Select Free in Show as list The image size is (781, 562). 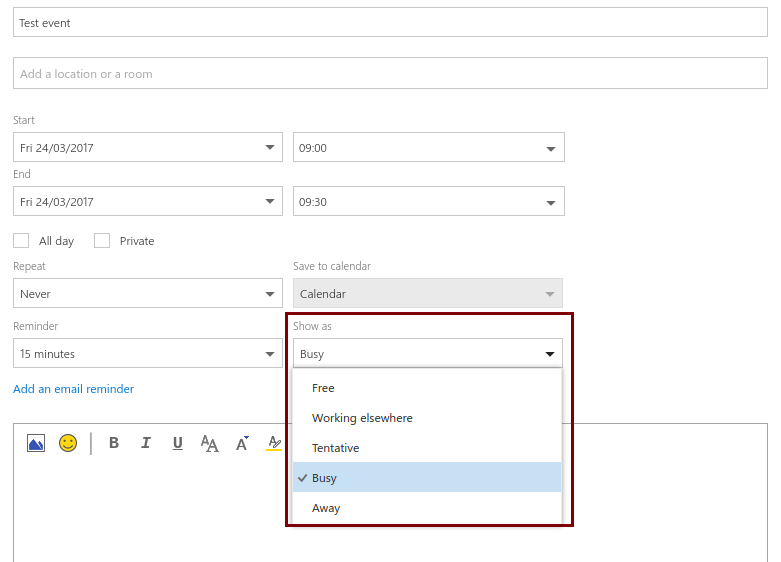point(323,388)
